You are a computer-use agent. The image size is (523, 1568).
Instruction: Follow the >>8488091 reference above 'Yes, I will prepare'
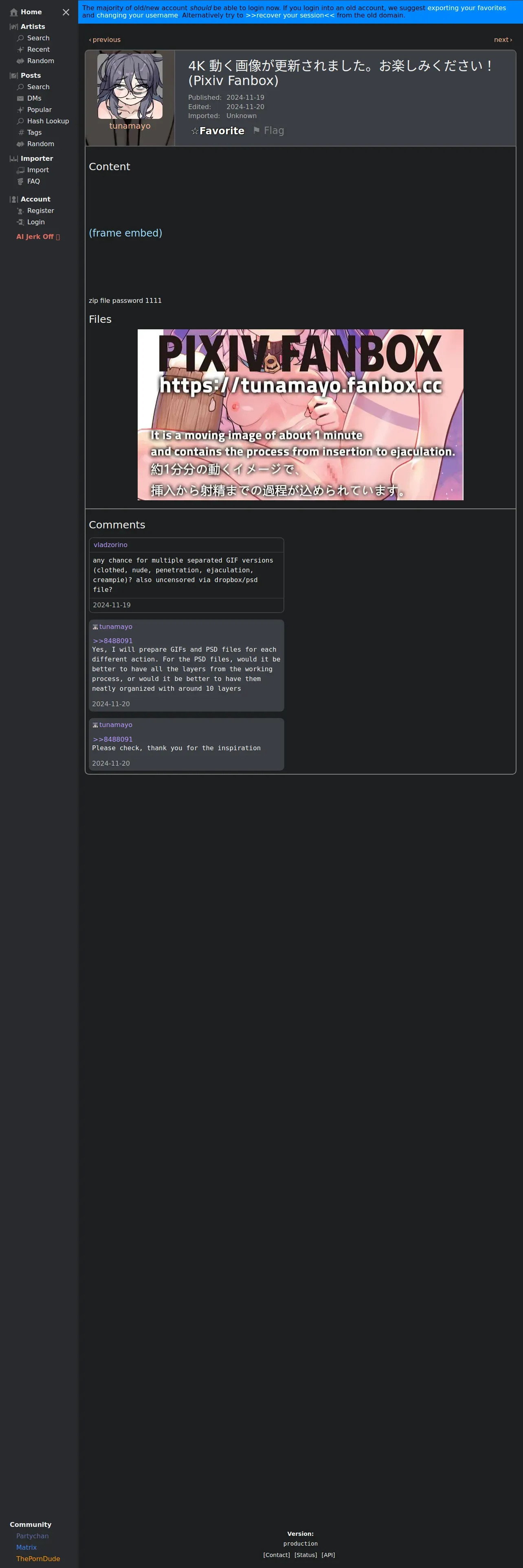pyautogui.click(x=113, y=641)
